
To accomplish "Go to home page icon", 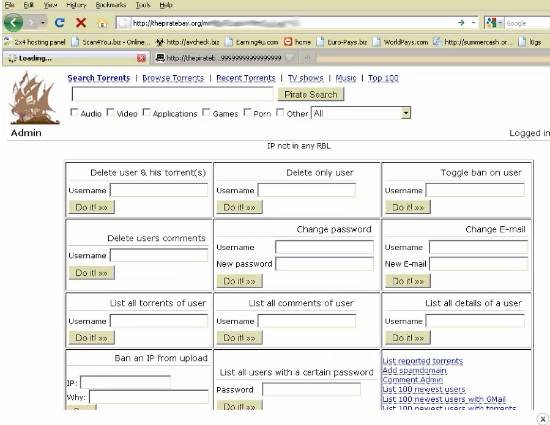I will pos(102,23).
